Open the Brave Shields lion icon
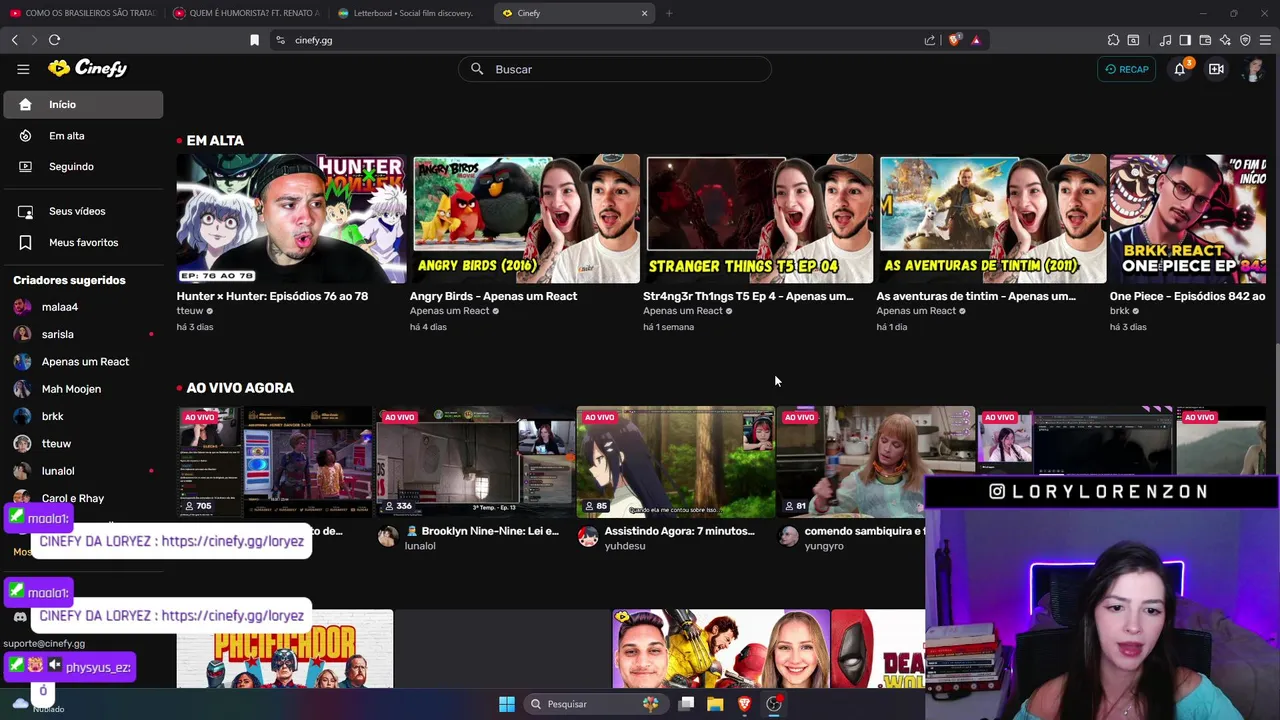This screenshot has width=1280, height=720. [954, 40]
